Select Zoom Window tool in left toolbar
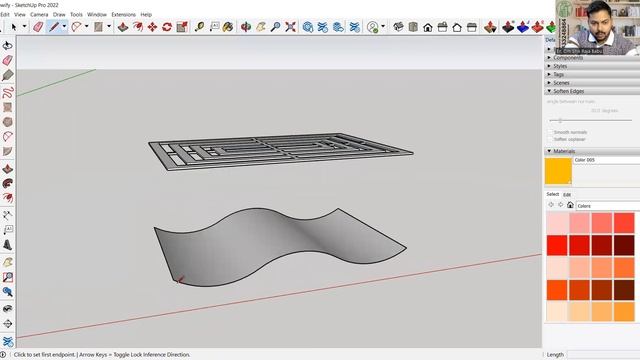This screenshot has width=640, height=360. tap(8, 277)
